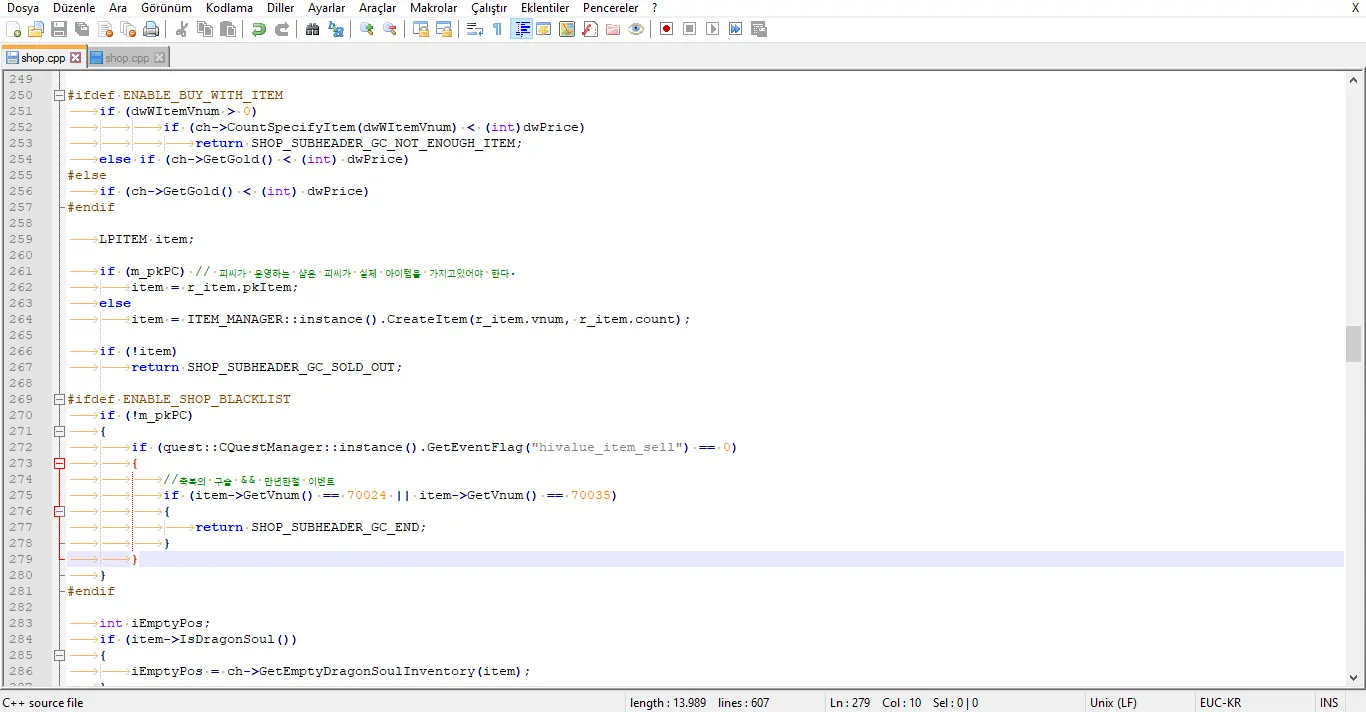Click the INS indicator in status bar

1328,703
